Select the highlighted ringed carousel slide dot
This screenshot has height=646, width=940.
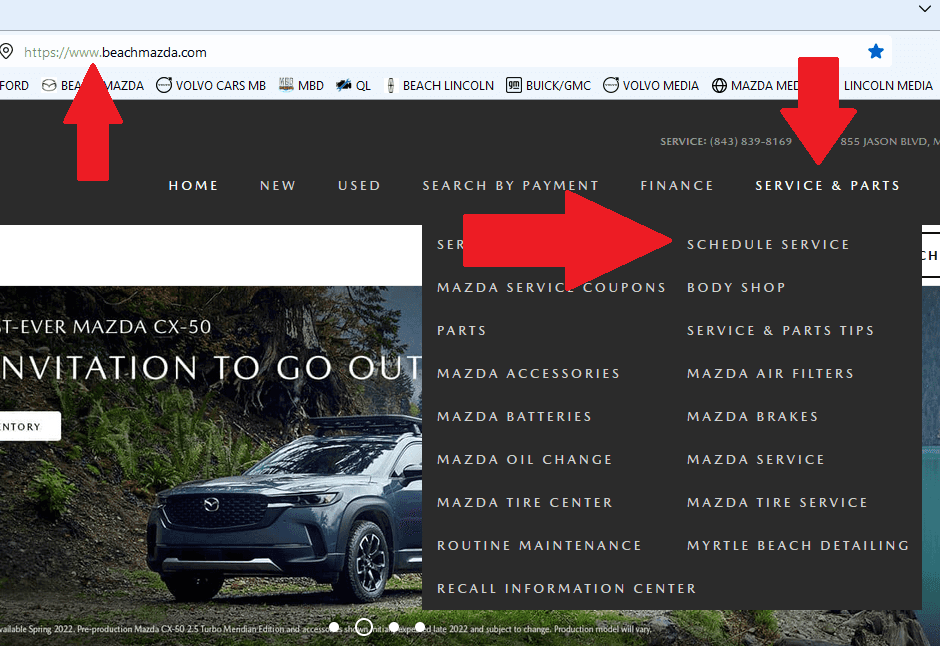coord(364,627)
